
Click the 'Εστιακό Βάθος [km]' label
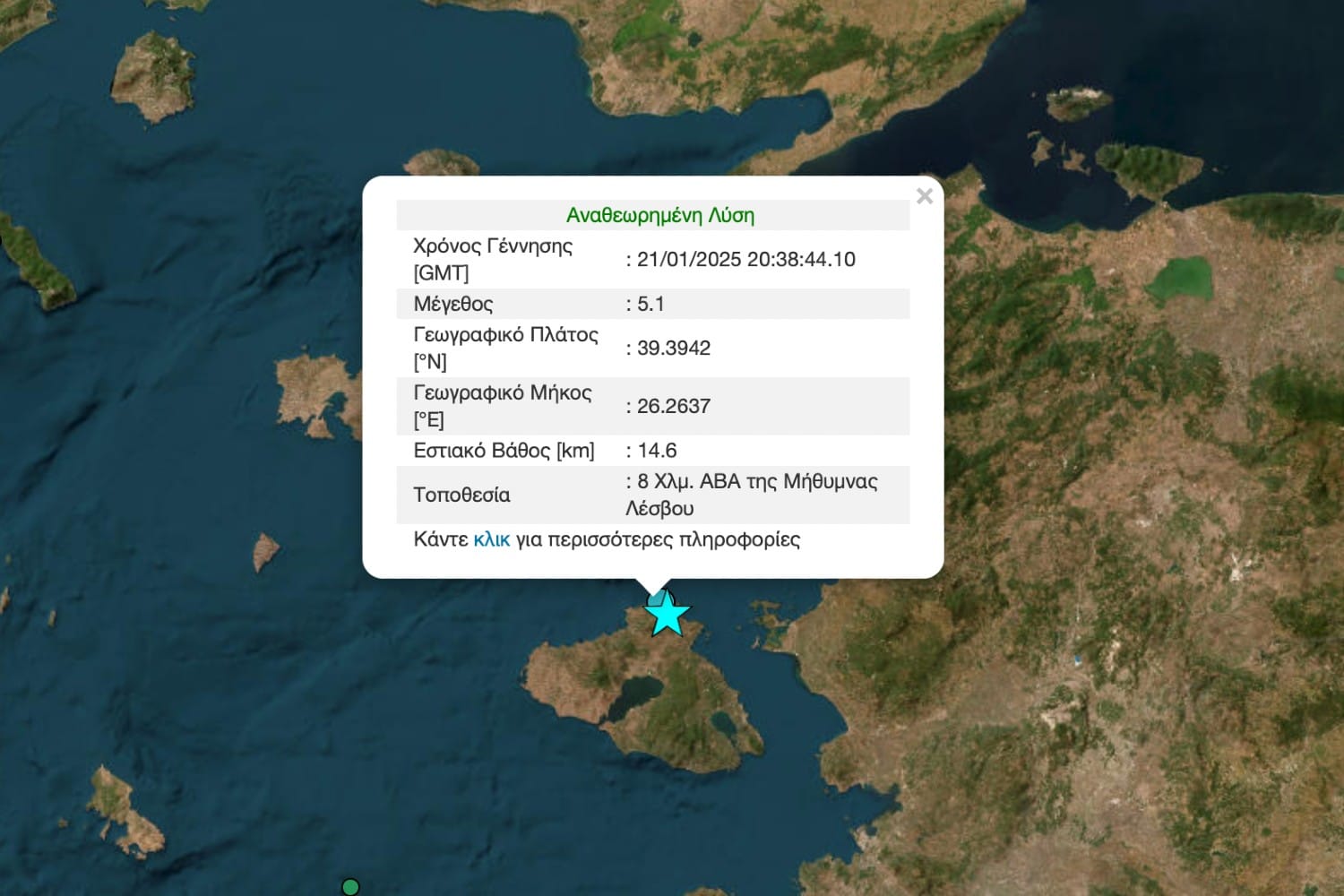[504, 451]
